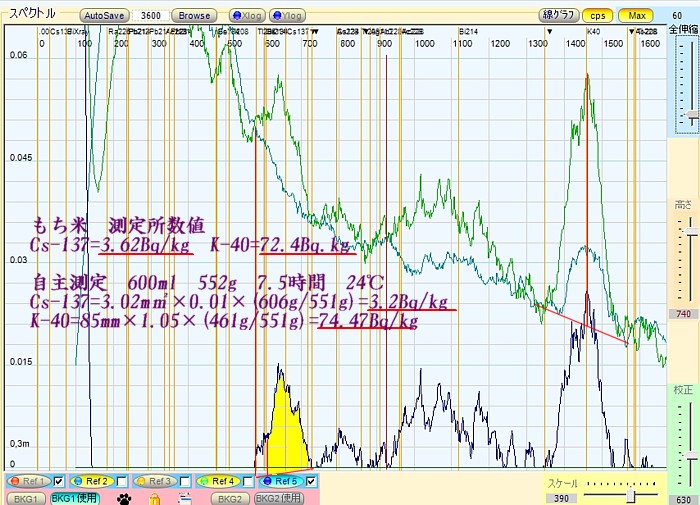700x505 pixels.
Task: Click the BKG1使用 button
Action: 75,498
